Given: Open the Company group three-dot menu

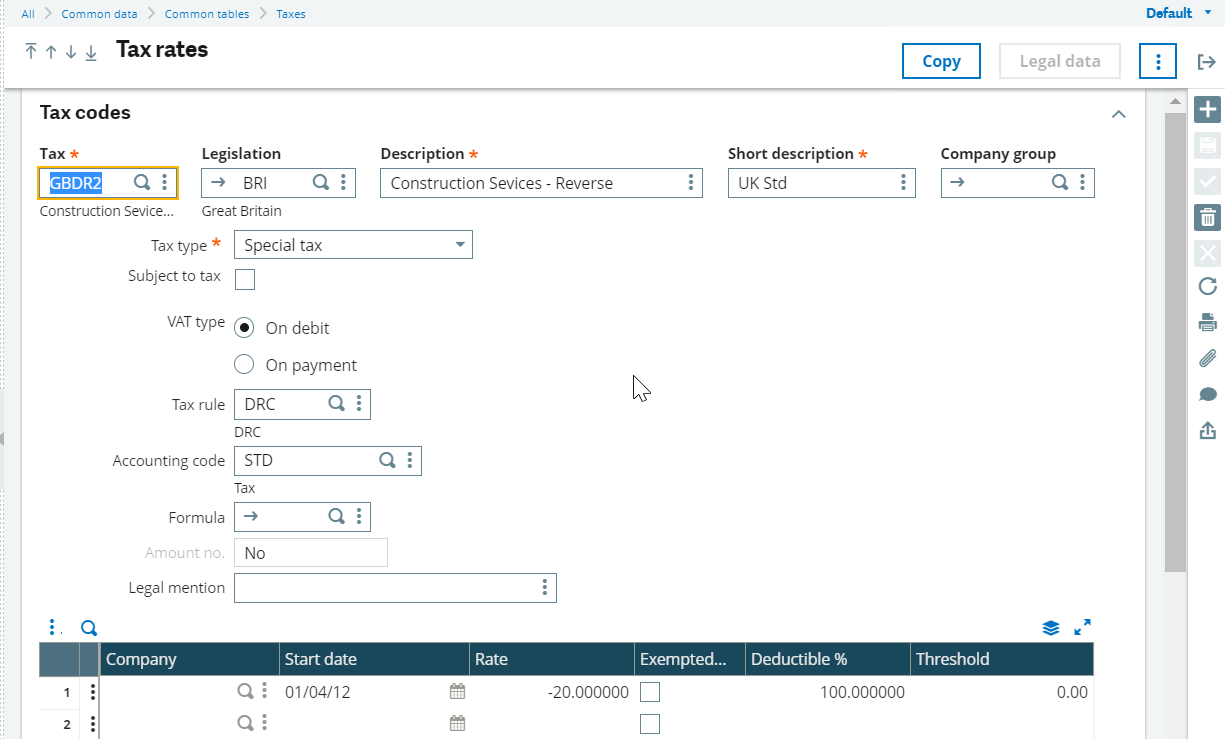Looking at the screenshot, I should tap(1083, 182).
